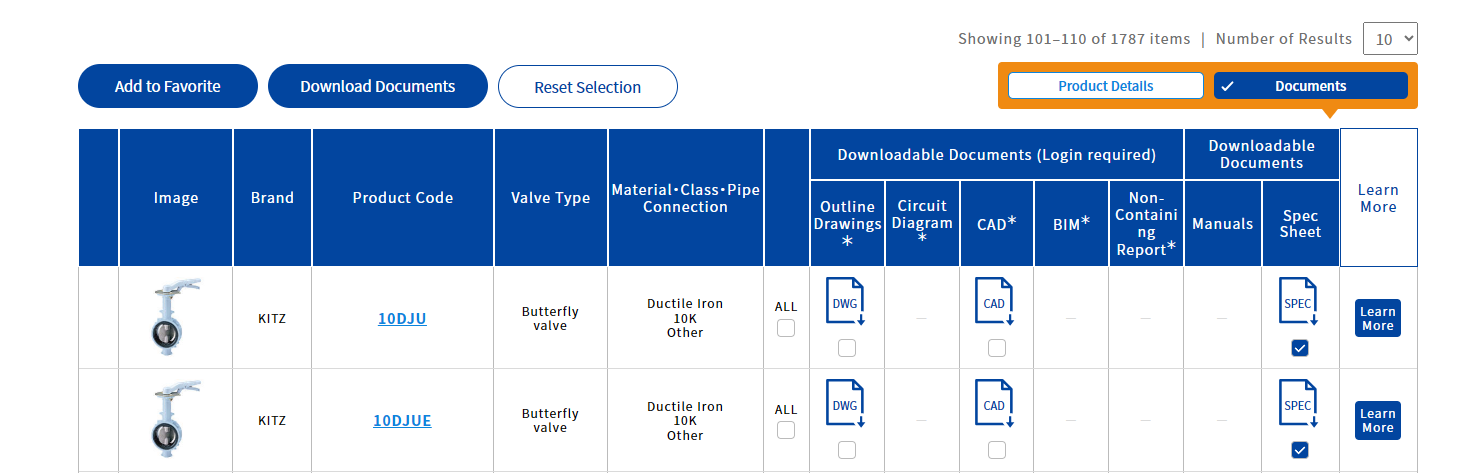The height and width of the screenshot is (473, 1458).
Task: Download DWG outline drawing for 10DJUE
Action: [x=846, y=405]
